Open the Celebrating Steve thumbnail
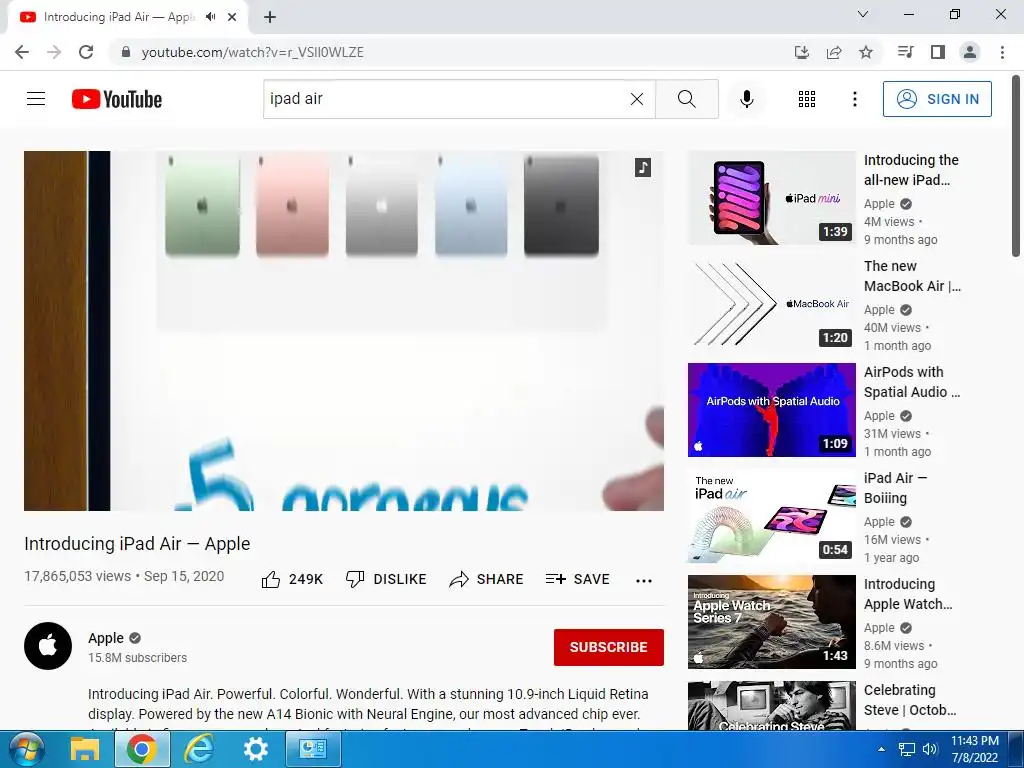 [x=771, y=705]
